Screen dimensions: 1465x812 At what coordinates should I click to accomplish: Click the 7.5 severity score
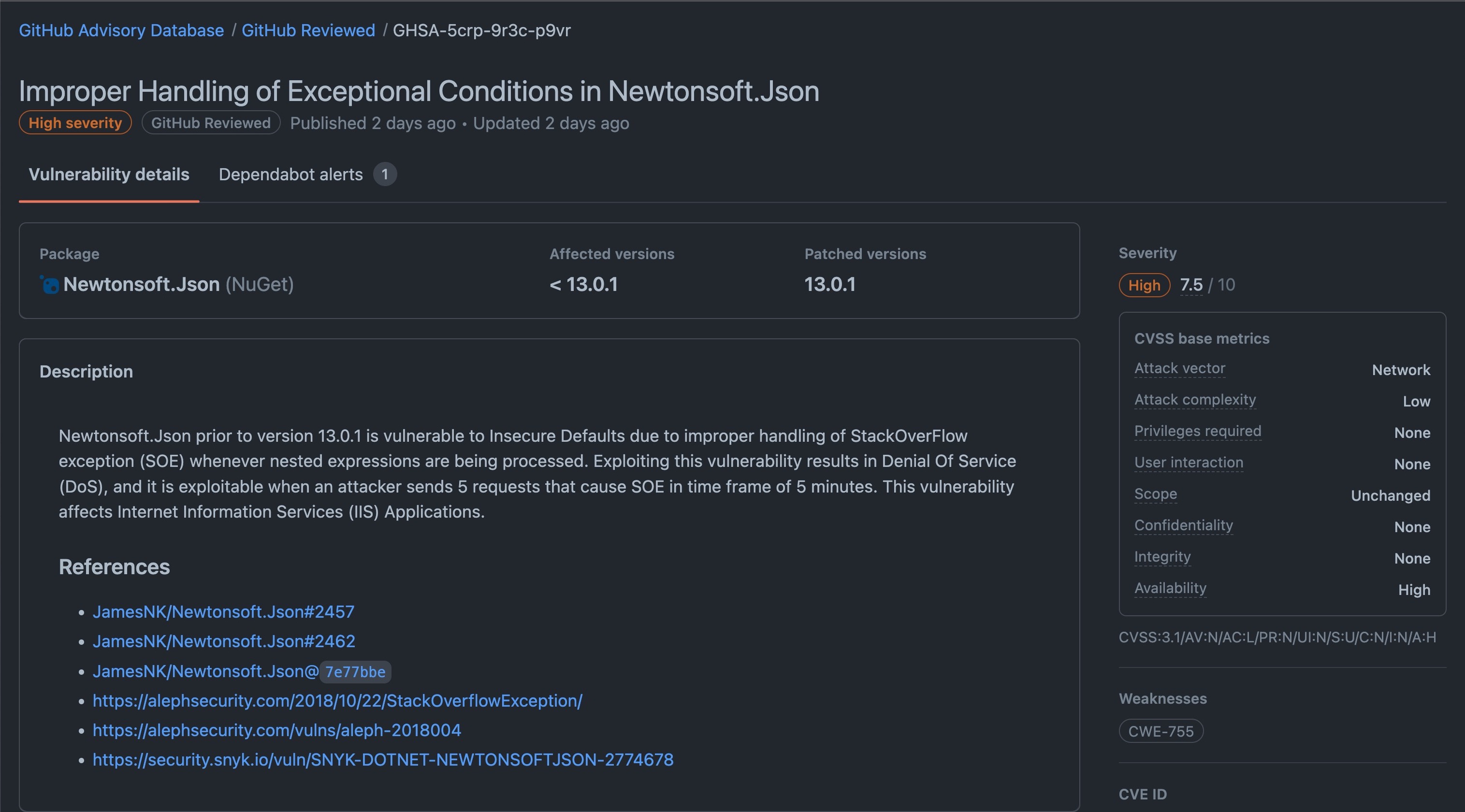(x=1190, y=285)
